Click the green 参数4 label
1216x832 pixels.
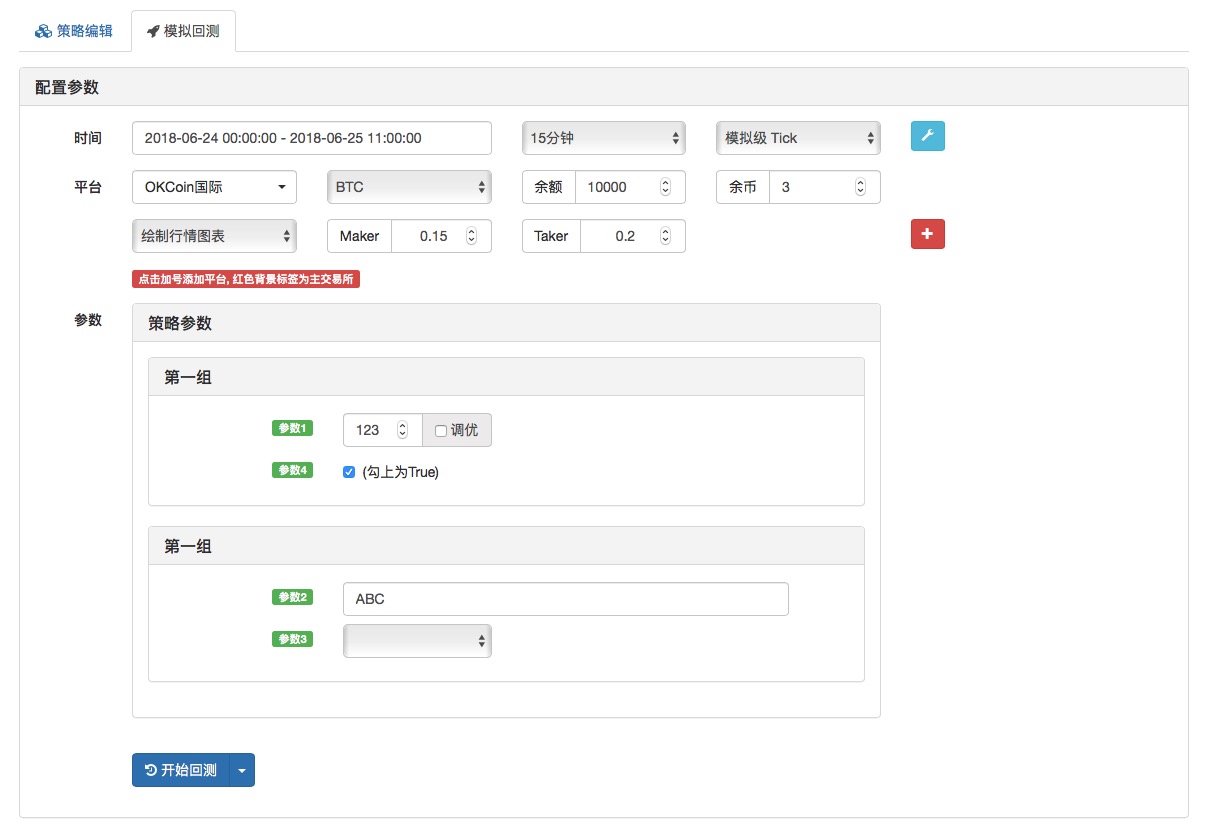[293, 470]
